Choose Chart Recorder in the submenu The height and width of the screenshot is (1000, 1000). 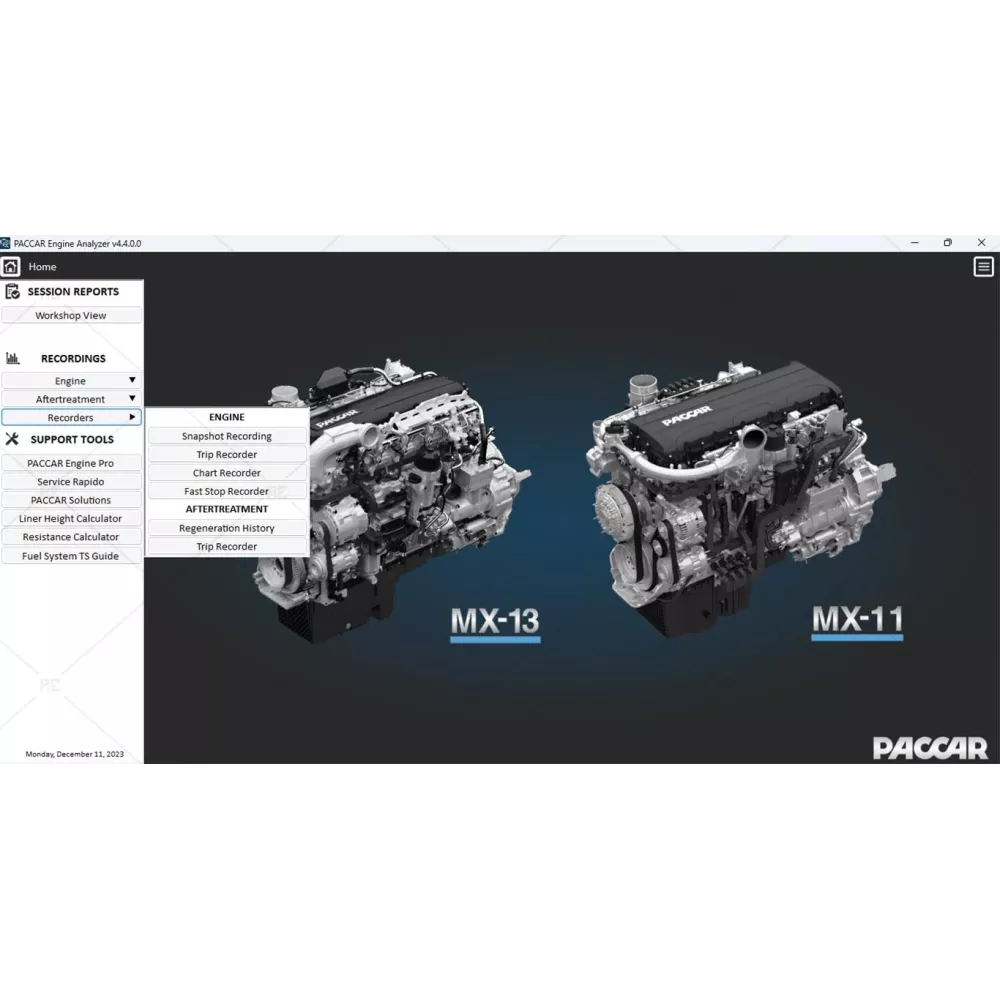[x=227, y=473]
